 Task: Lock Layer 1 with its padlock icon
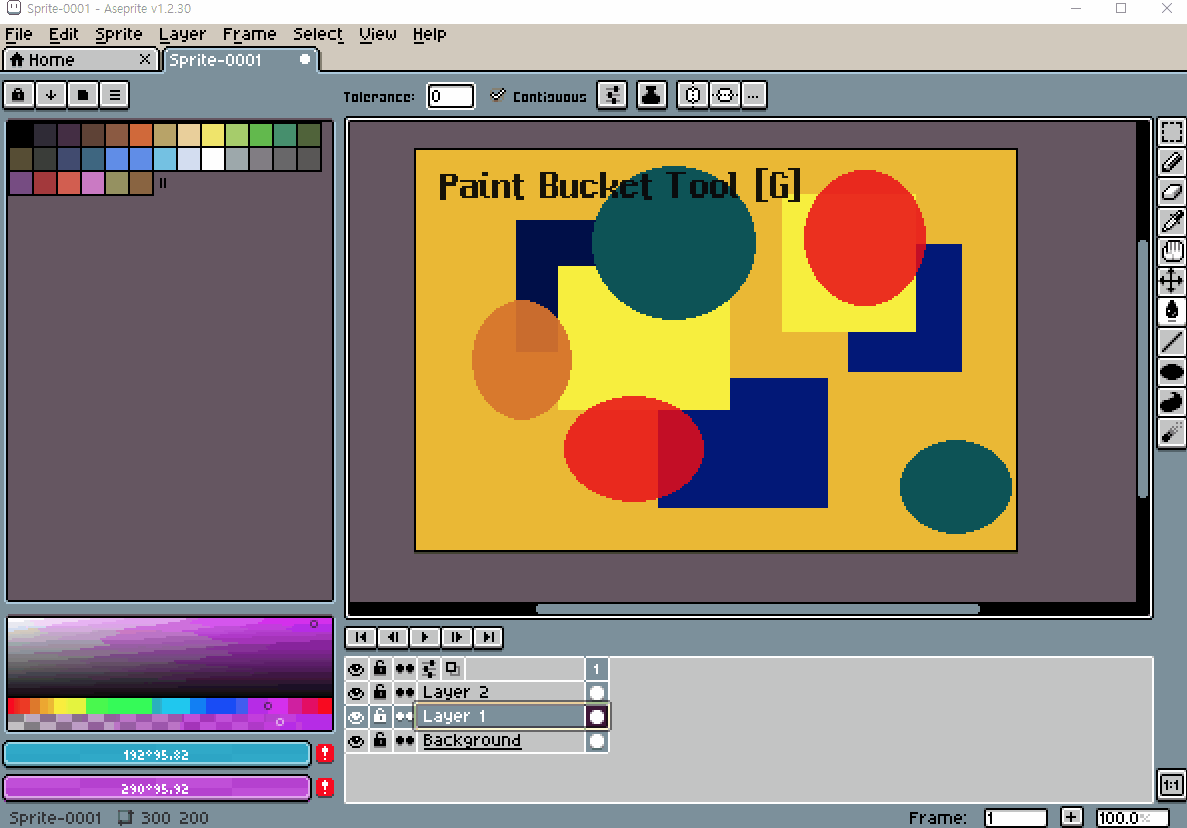click(380, 717)
